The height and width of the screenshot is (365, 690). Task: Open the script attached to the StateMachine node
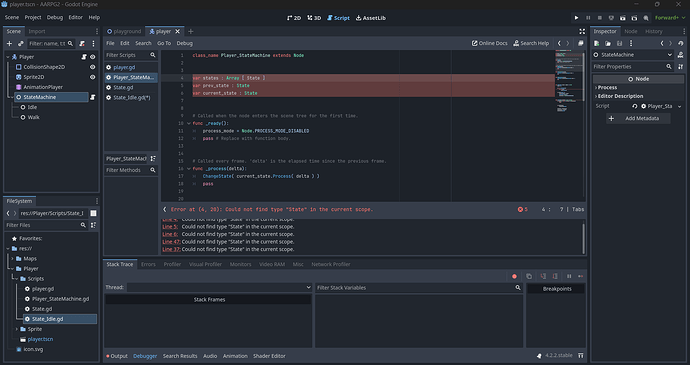(93, 97)
